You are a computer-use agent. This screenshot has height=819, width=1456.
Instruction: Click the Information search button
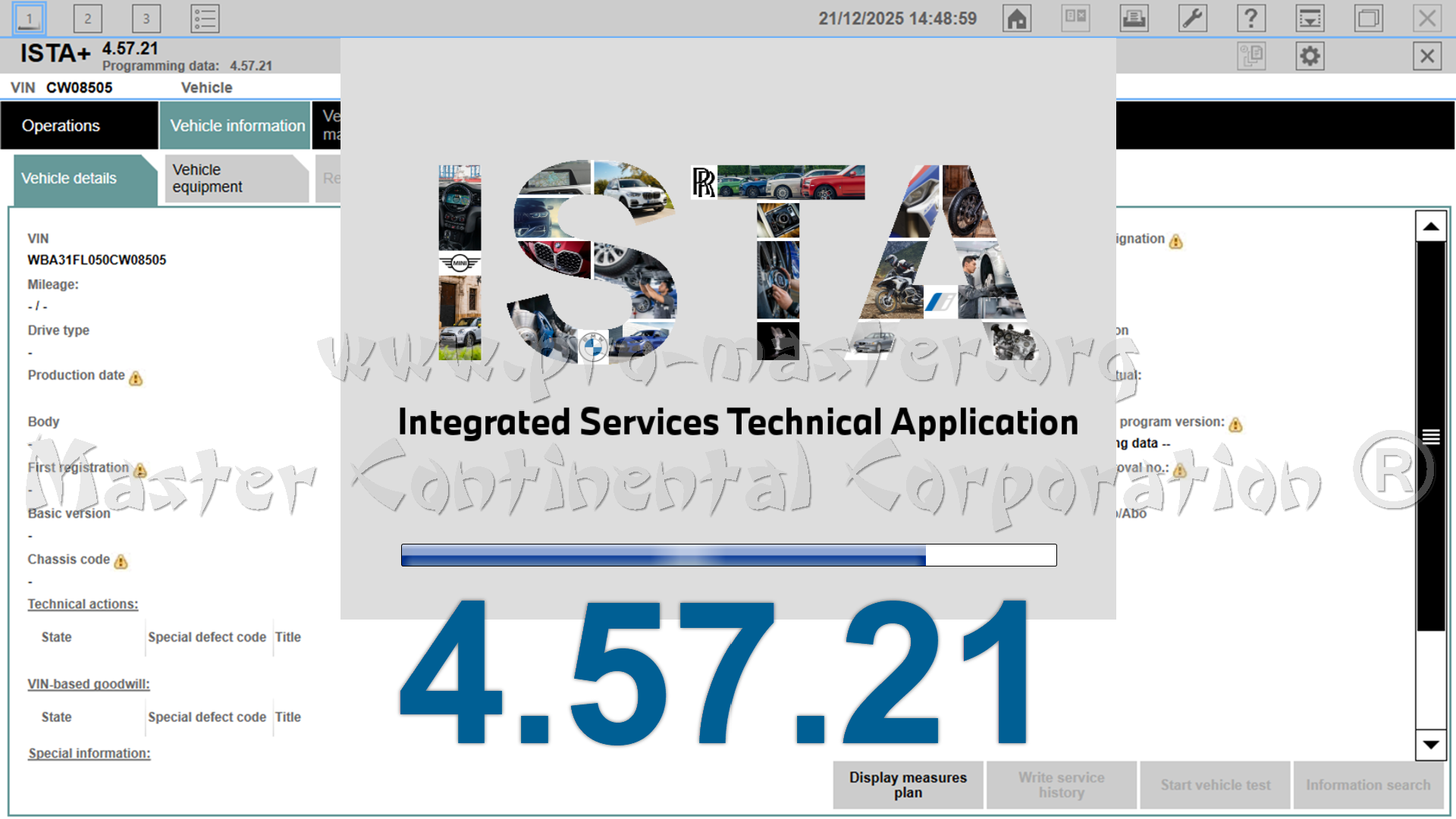point(1367,785)
